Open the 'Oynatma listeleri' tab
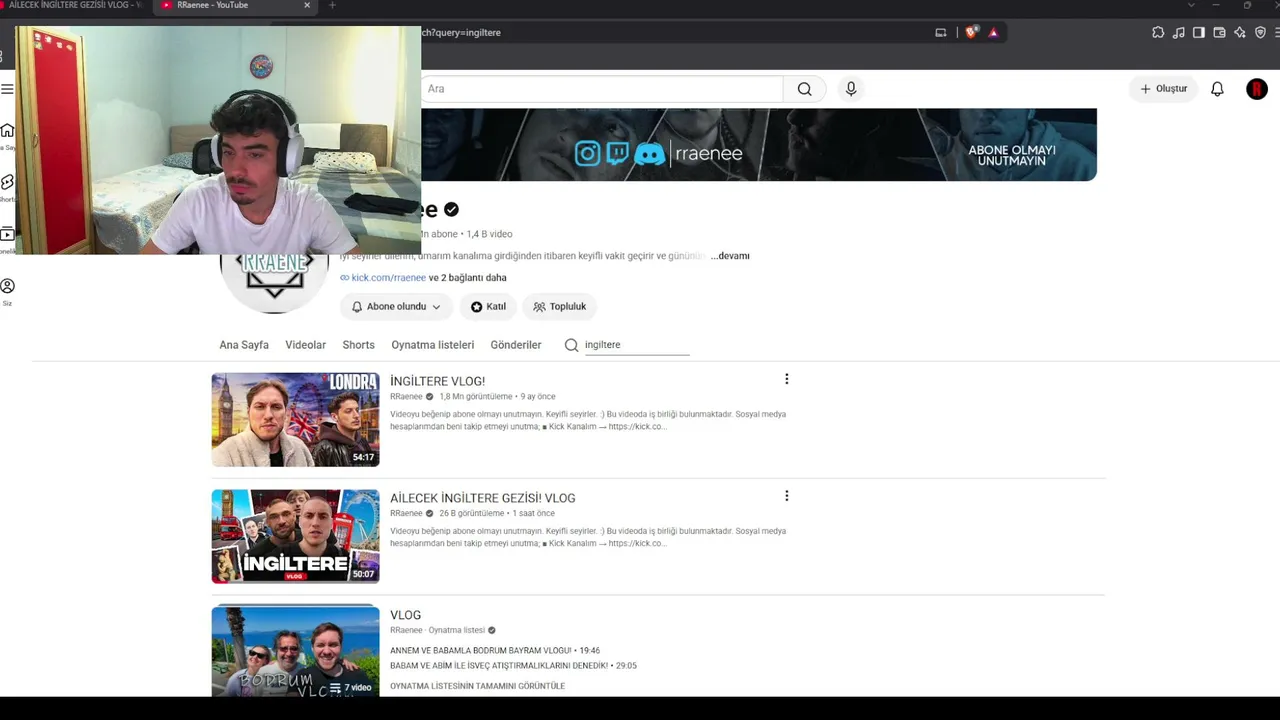 [433, 345]
